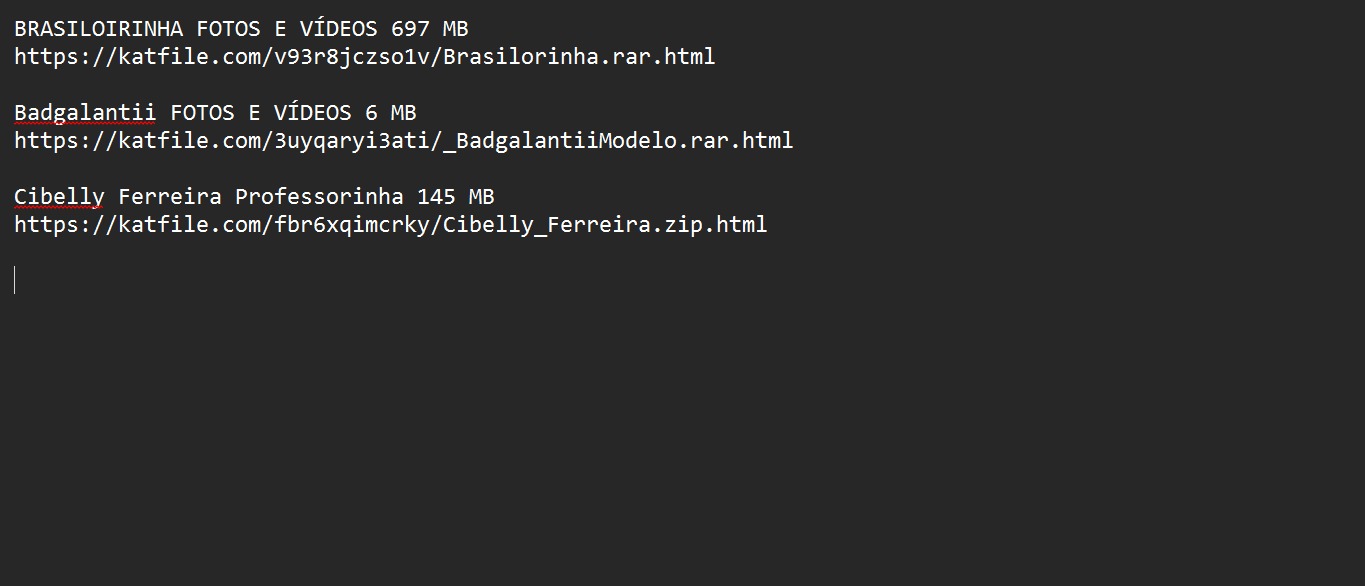Click the word BRASILOIRINHA in the first line
Screen dimensions: 1365x586
point(99,29)
